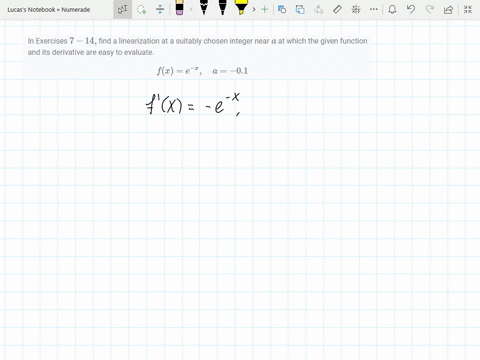Add a new pen with plus
480x360 pixels.
[x=265, y=9]
